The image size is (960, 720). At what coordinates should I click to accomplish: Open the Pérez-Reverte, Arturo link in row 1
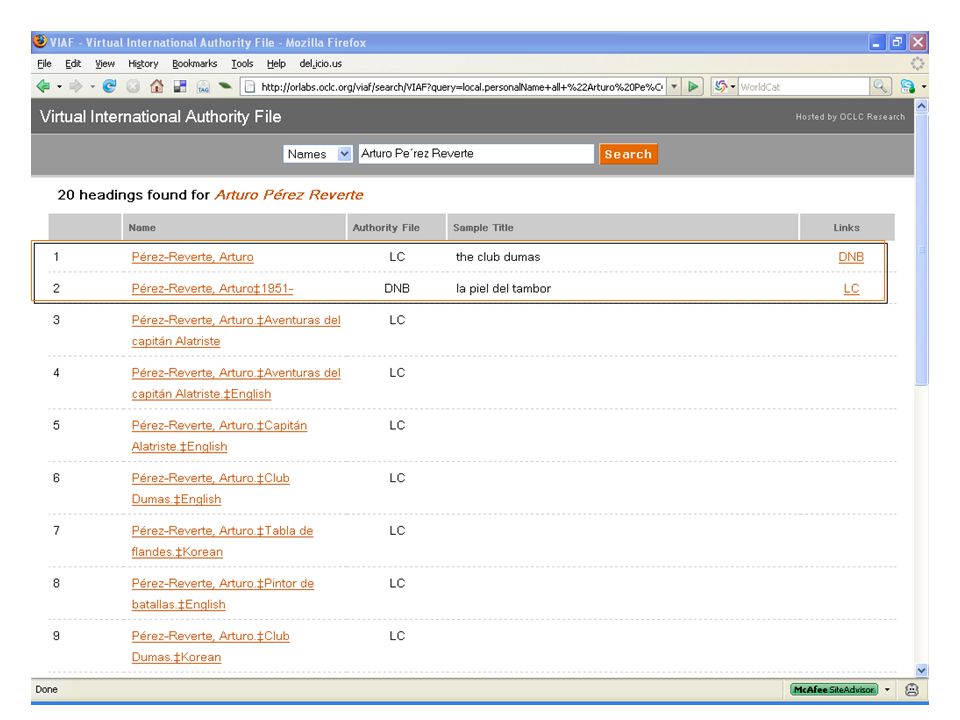point(192,257)
